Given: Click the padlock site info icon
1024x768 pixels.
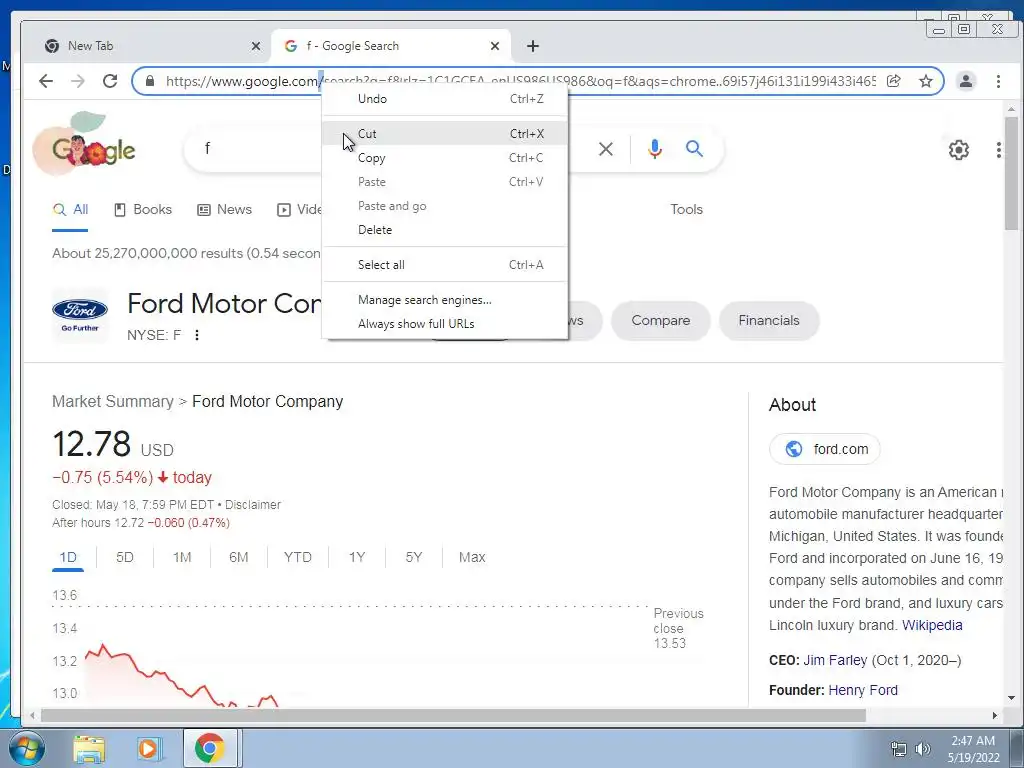Looking at the screenshot, I should pos(150,81).
